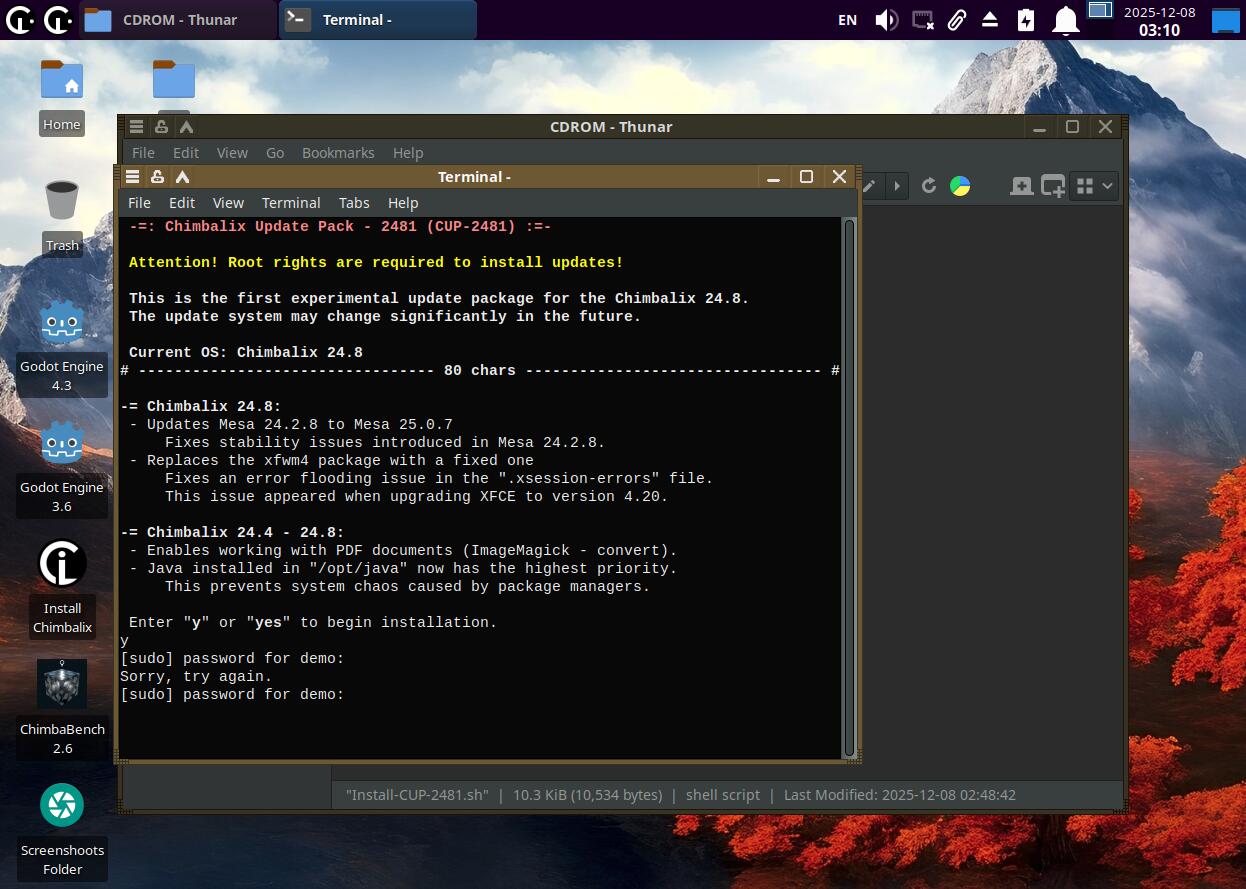Open the Terminal menu in Terminal menubar

(291, 203)
